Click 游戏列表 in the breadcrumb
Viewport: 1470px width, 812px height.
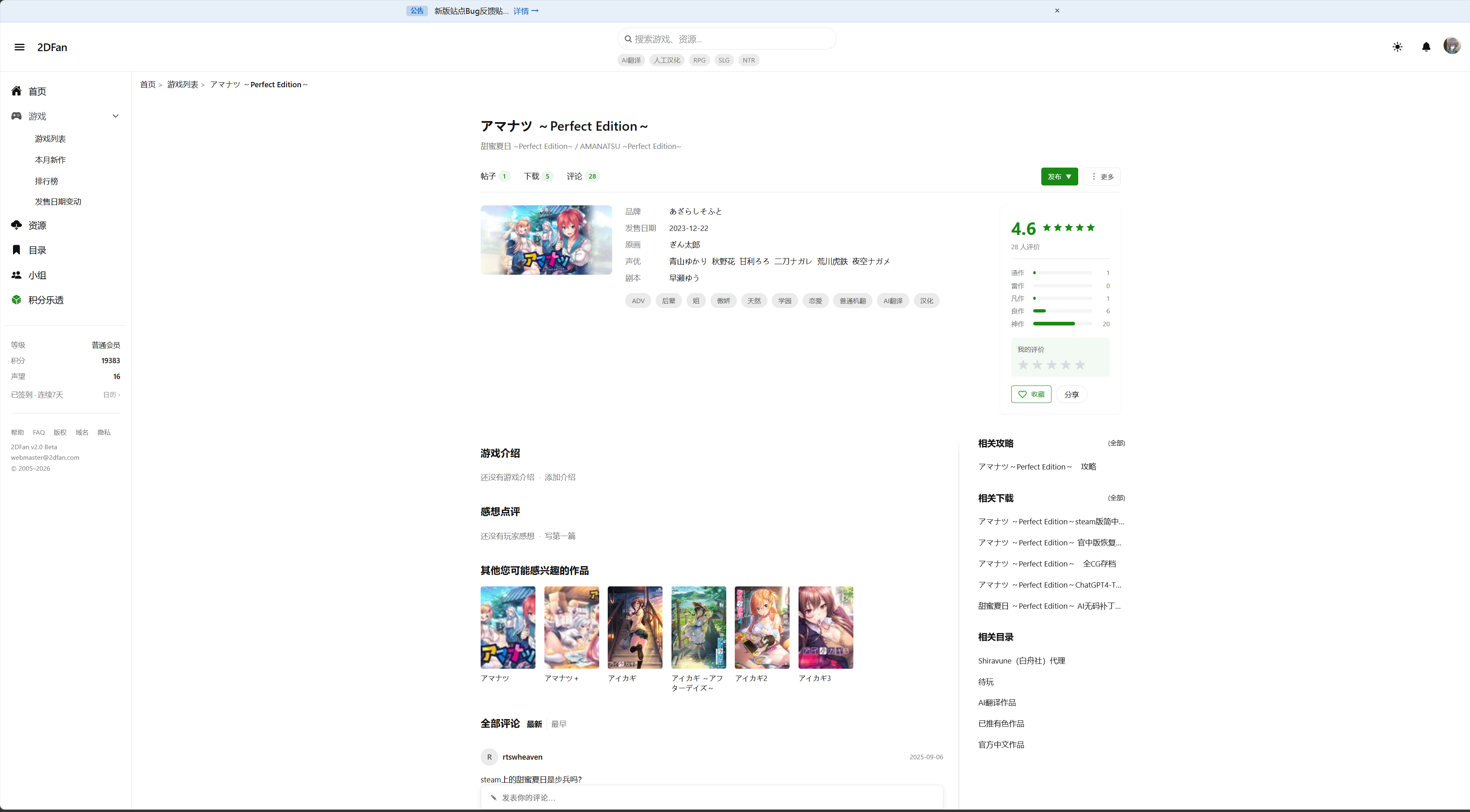pos(183,84)
